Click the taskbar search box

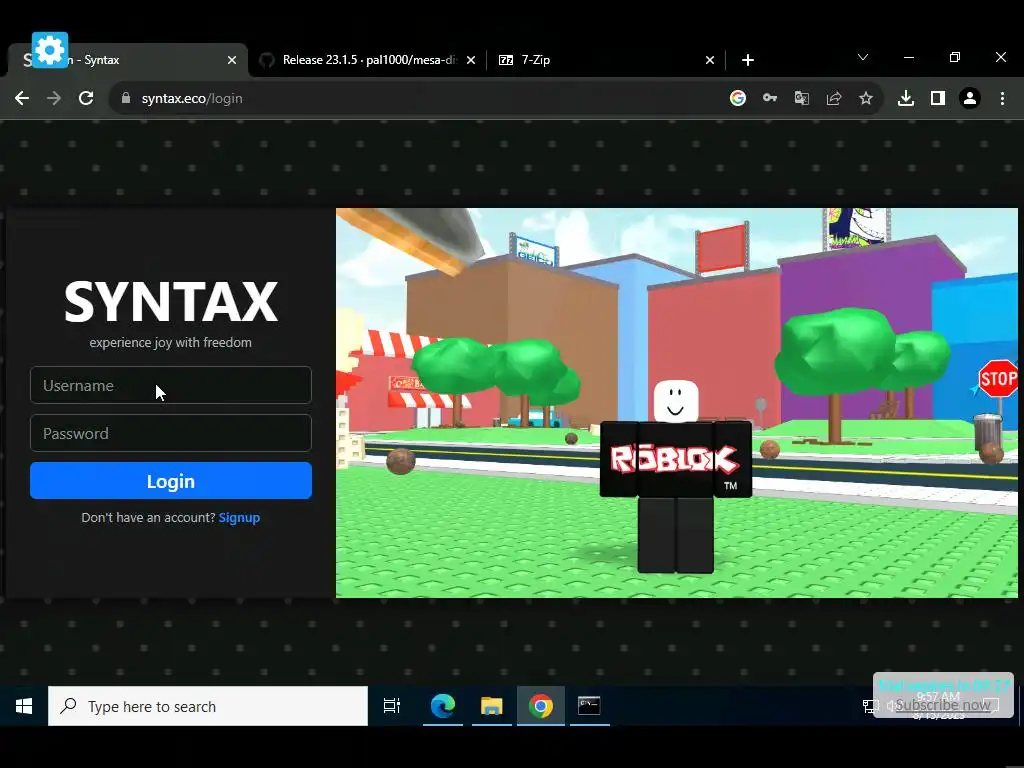click(208, 706)
